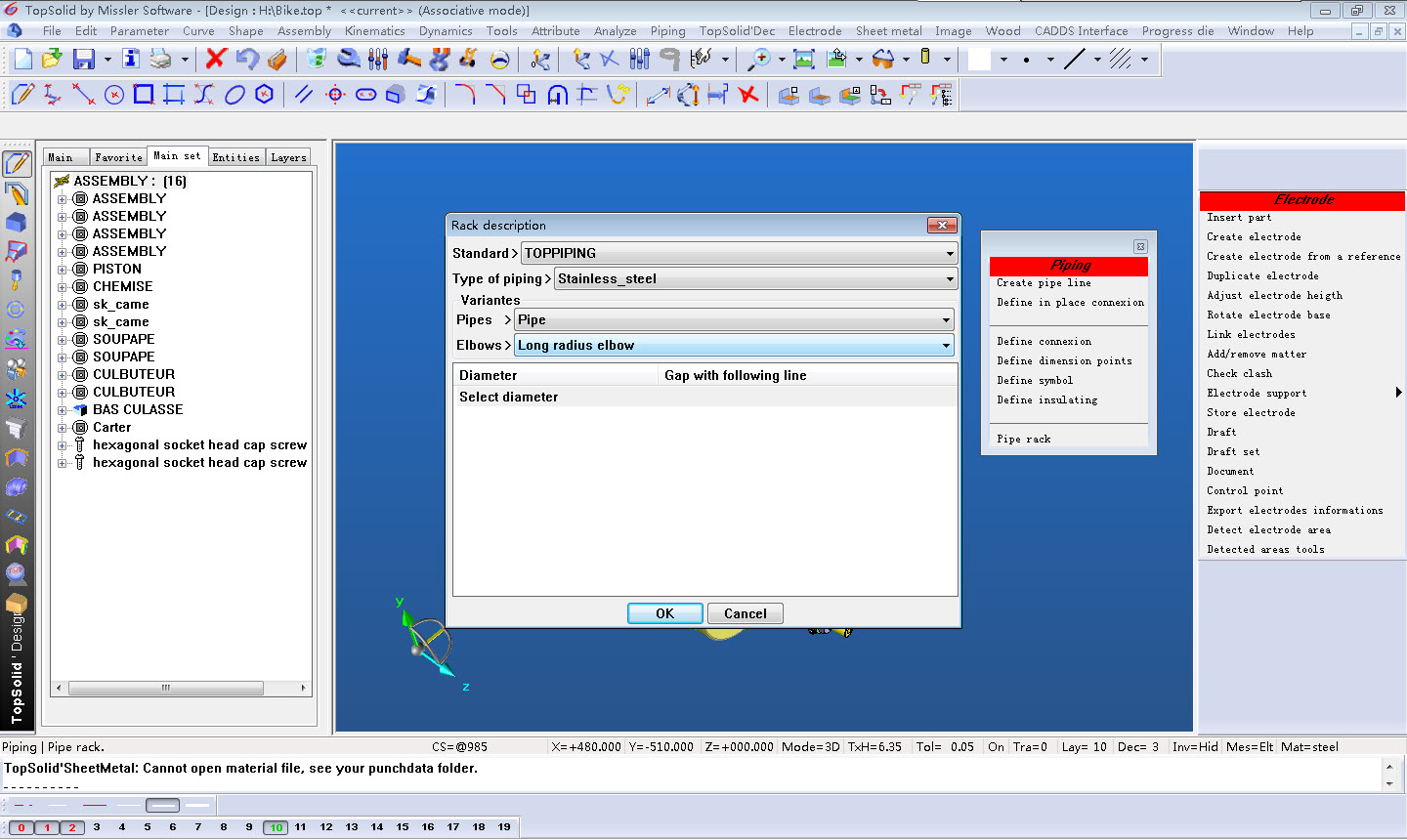Click the red X Delete icon
The image size is (1407, 840).
[216, 60]
